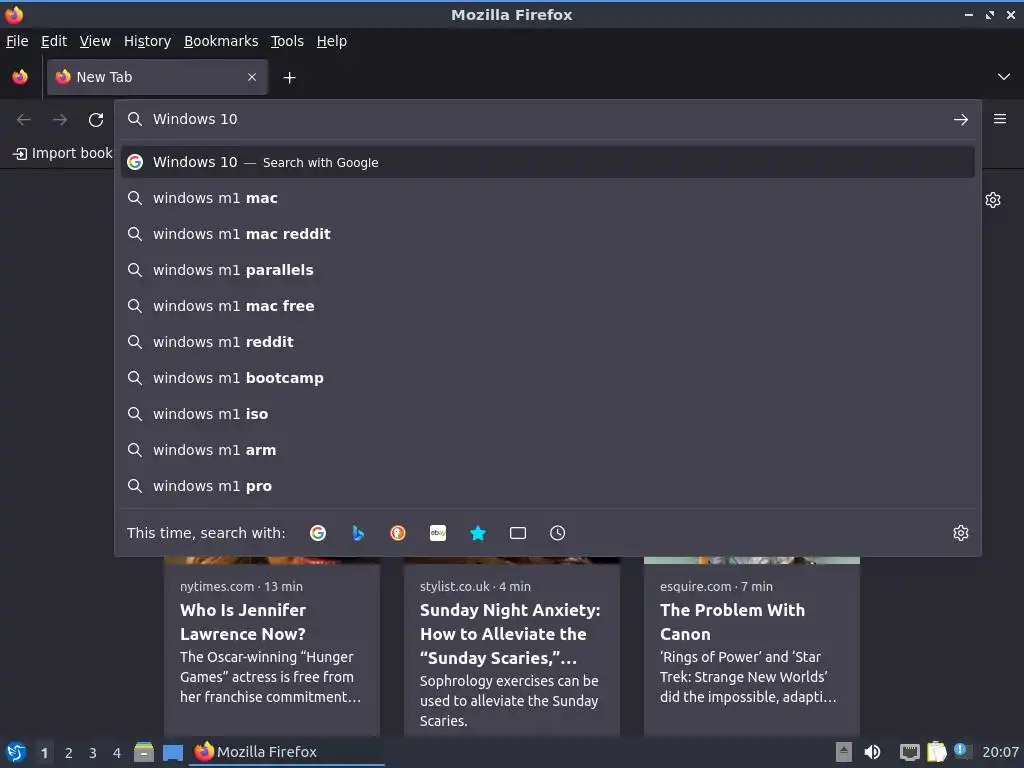The image size is (1024, 768).
Task: Open clipboard manager tray icon
Action: coord(936,752)
